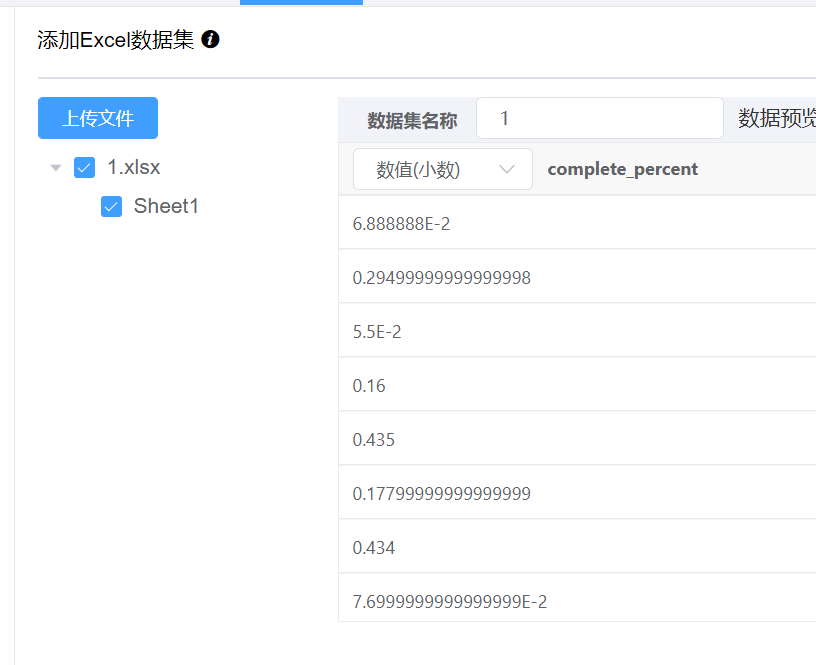The height and width of the screenshot is (665, 816).
Task: Click the 上传文件 upload button
Action: pos(97,117)
